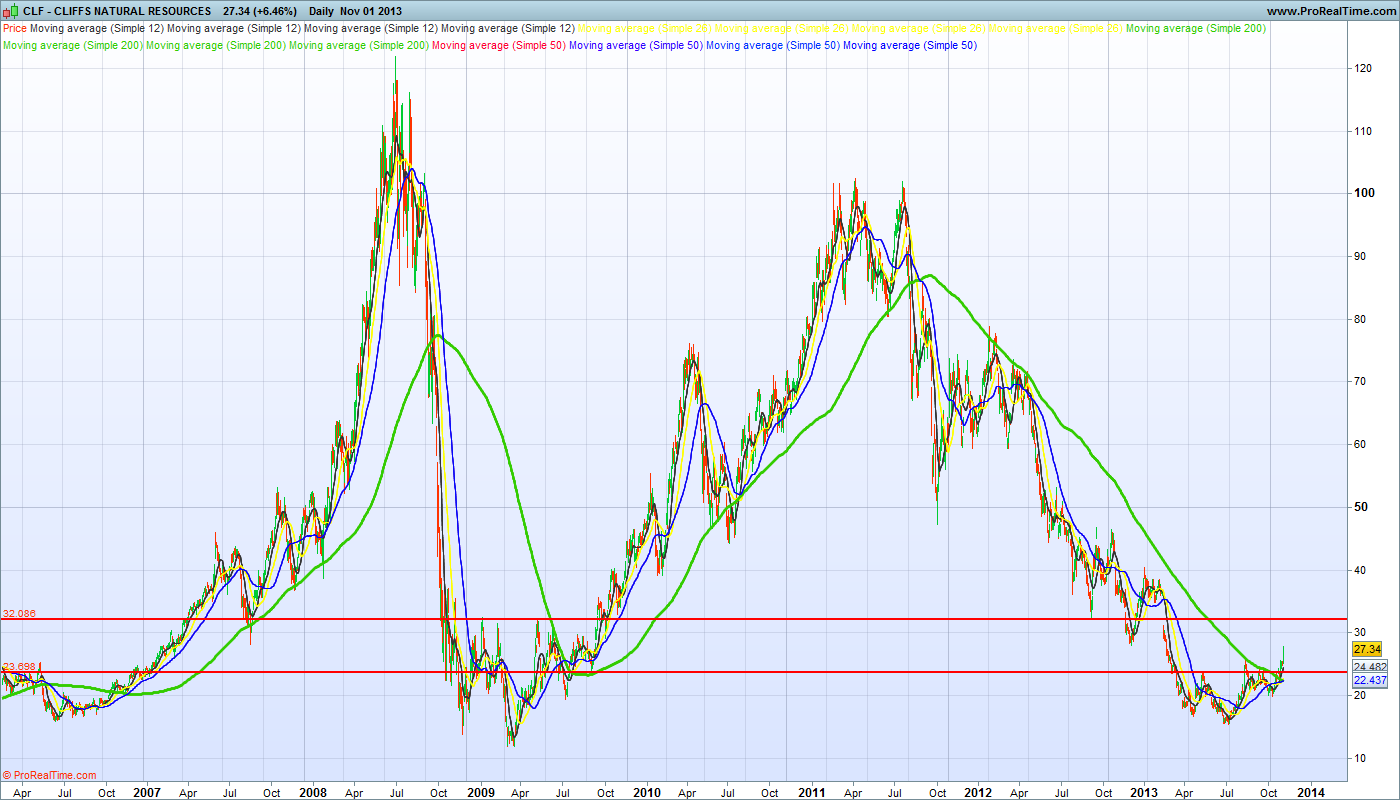Click the '32.086' horizontal line label
The width and height of the screenshot is (1400, 800).
(19, 613)
